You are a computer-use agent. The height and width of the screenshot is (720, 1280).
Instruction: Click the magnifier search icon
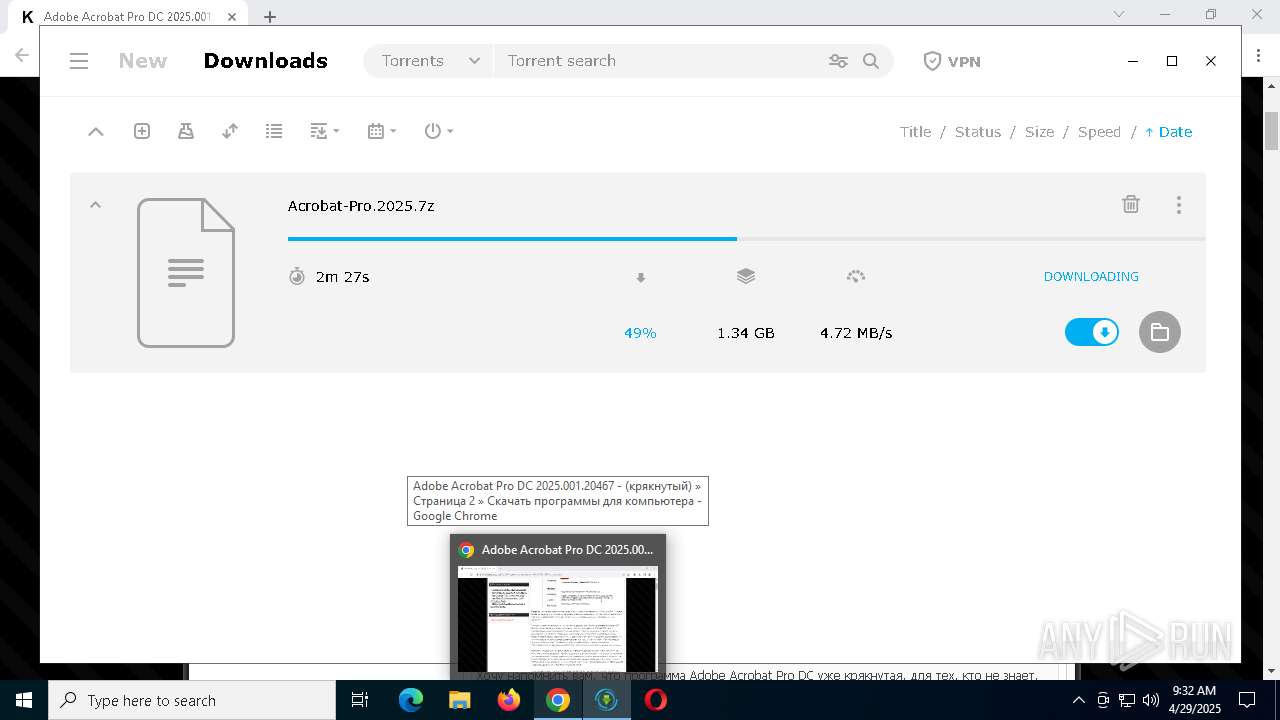[871, 61]
